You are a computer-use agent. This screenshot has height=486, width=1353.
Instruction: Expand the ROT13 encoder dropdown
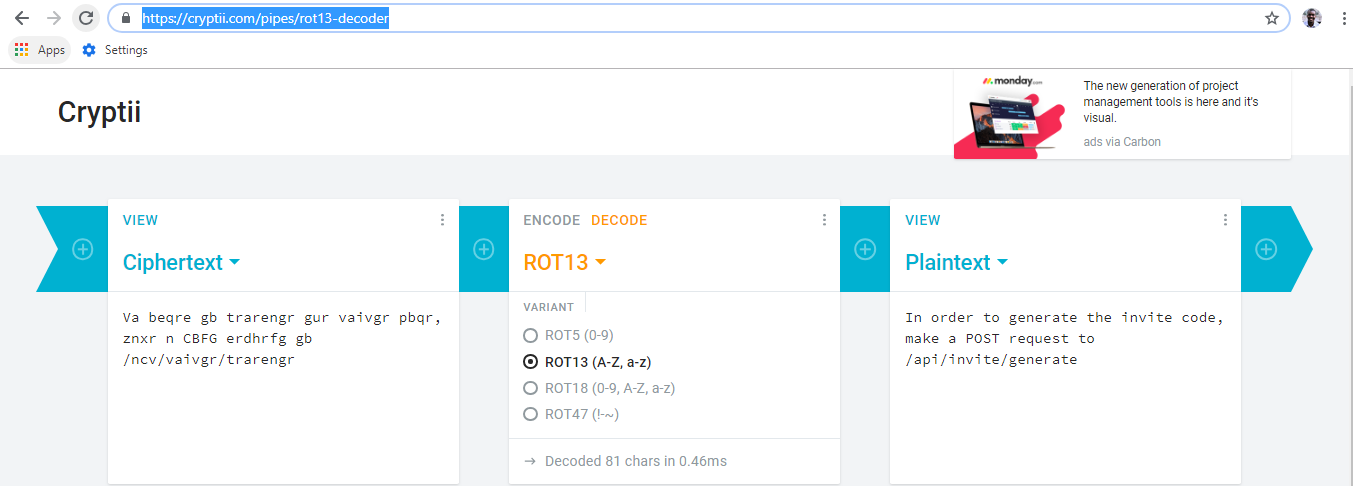[x=565, y=262]
